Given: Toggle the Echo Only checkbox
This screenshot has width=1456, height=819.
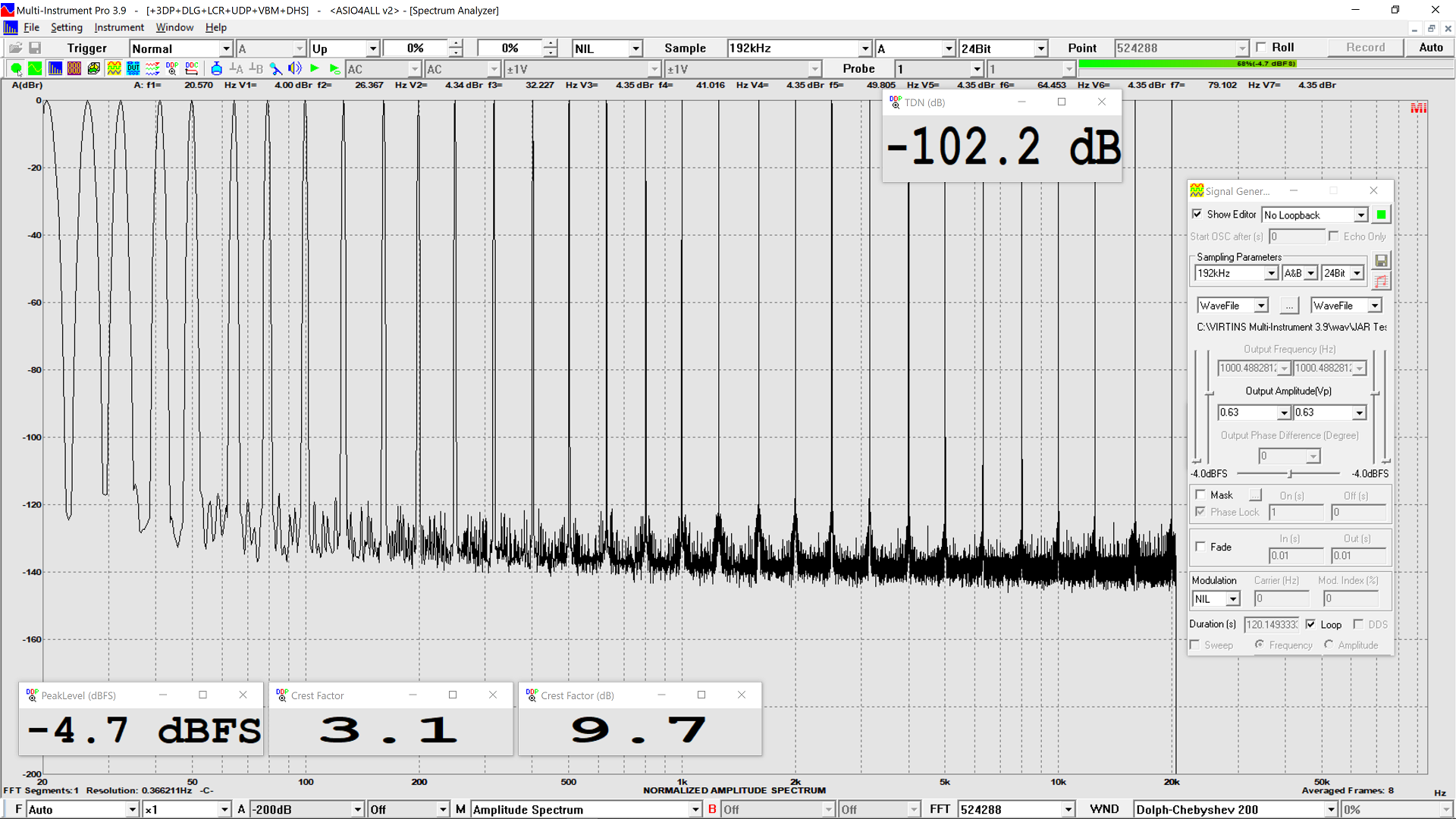Looking at the screenshot, I should coord(1334,236).
